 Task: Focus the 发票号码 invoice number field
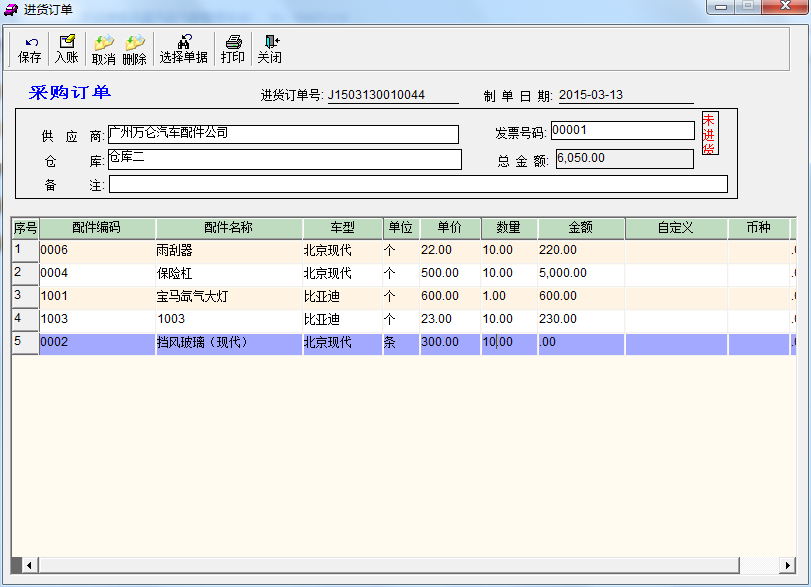[x=623, y=130]
